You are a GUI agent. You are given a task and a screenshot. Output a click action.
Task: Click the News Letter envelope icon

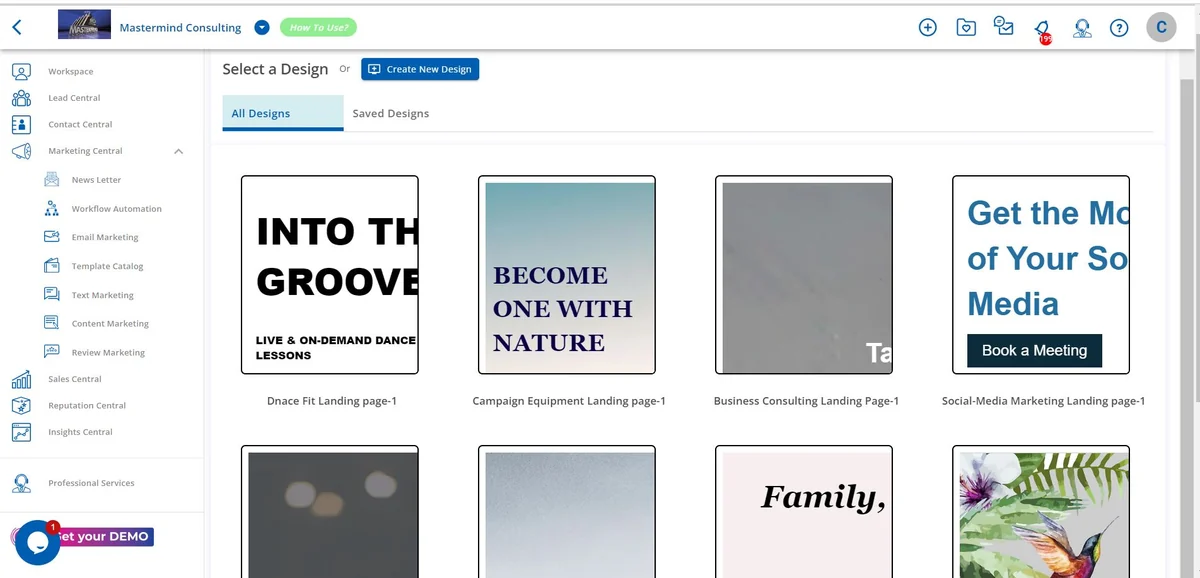tap(52, 180)
